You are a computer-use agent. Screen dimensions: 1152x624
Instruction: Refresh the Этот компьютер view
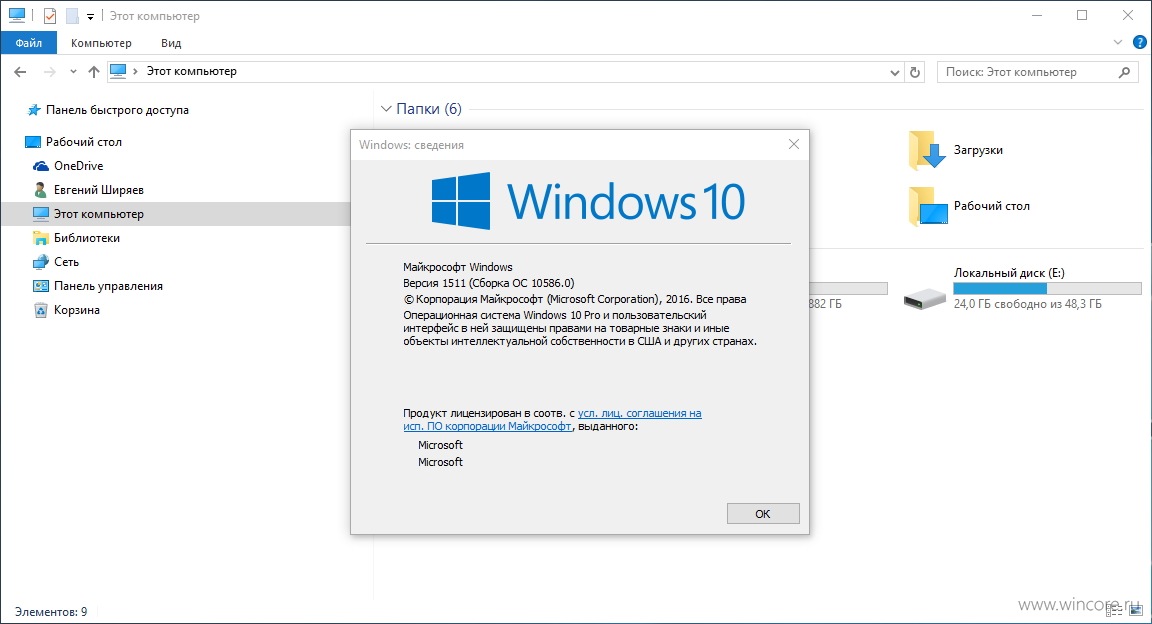point(915,72)
